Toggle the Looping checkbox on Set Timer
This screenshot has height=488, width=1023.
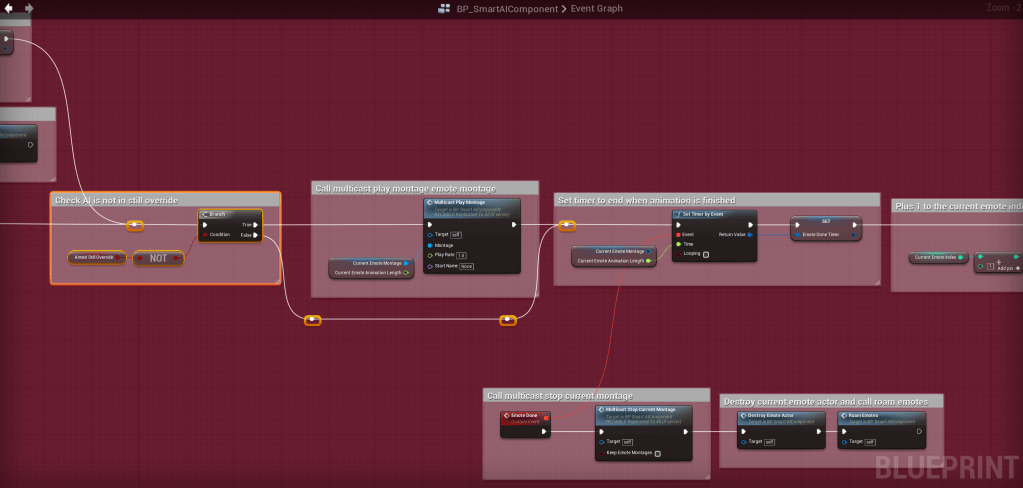point(706,254)
